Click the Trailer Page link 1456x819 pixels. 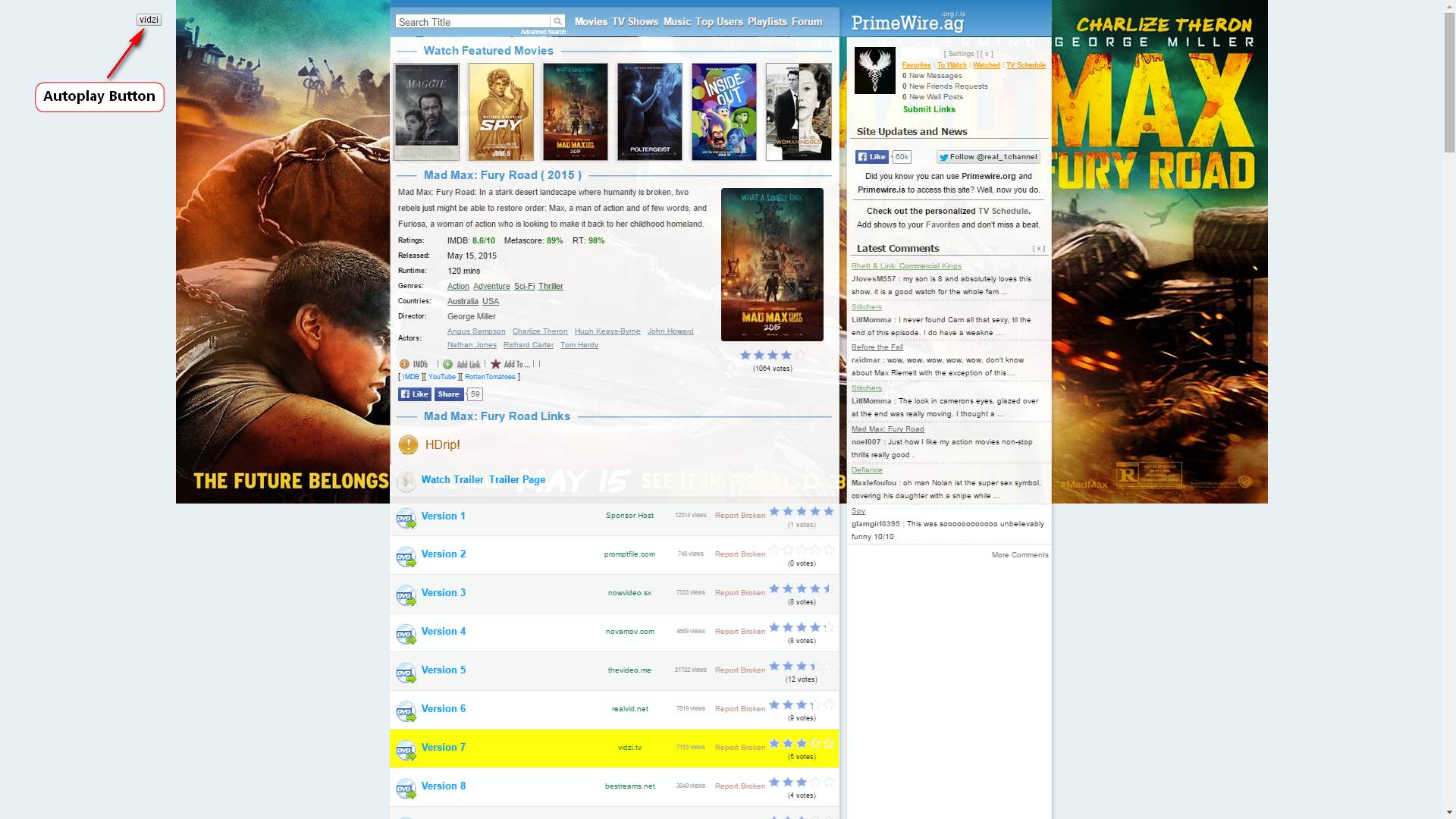[x=517, y=479]
